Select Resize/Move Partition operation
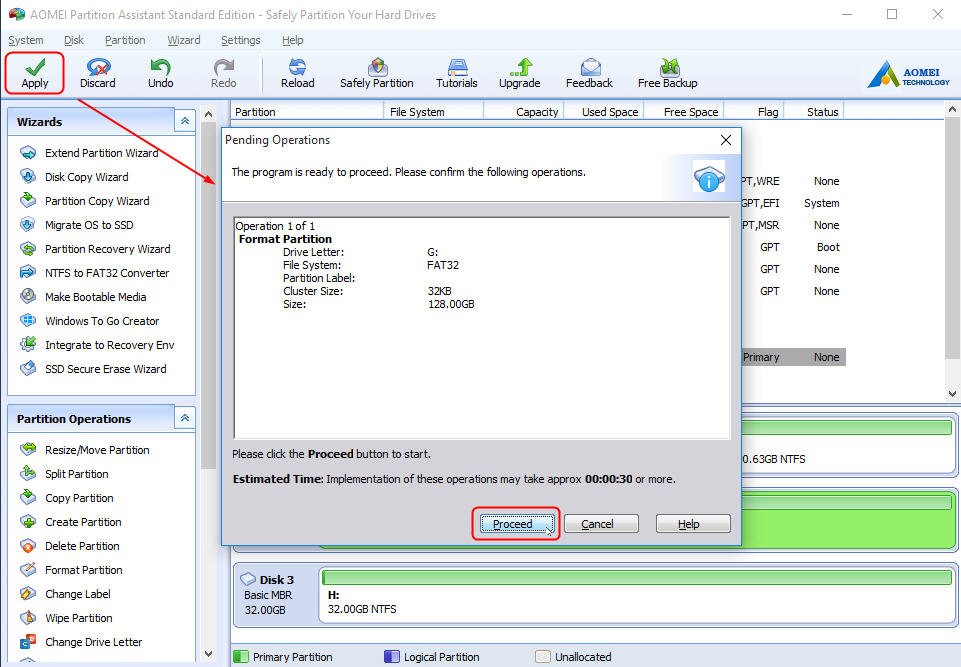The height and width of the screenshot is (667, 961). [85, 449]
